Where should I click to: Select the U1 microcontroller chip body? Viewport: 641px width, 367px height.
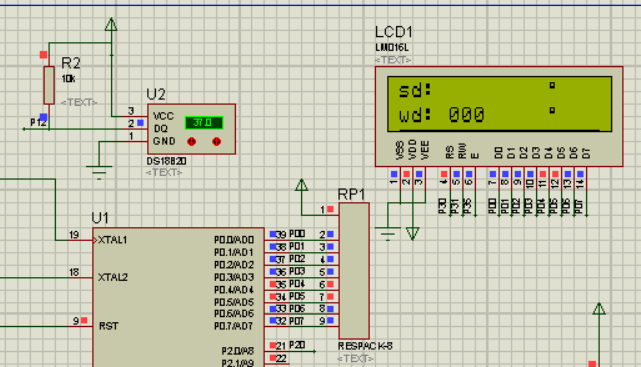178,298
